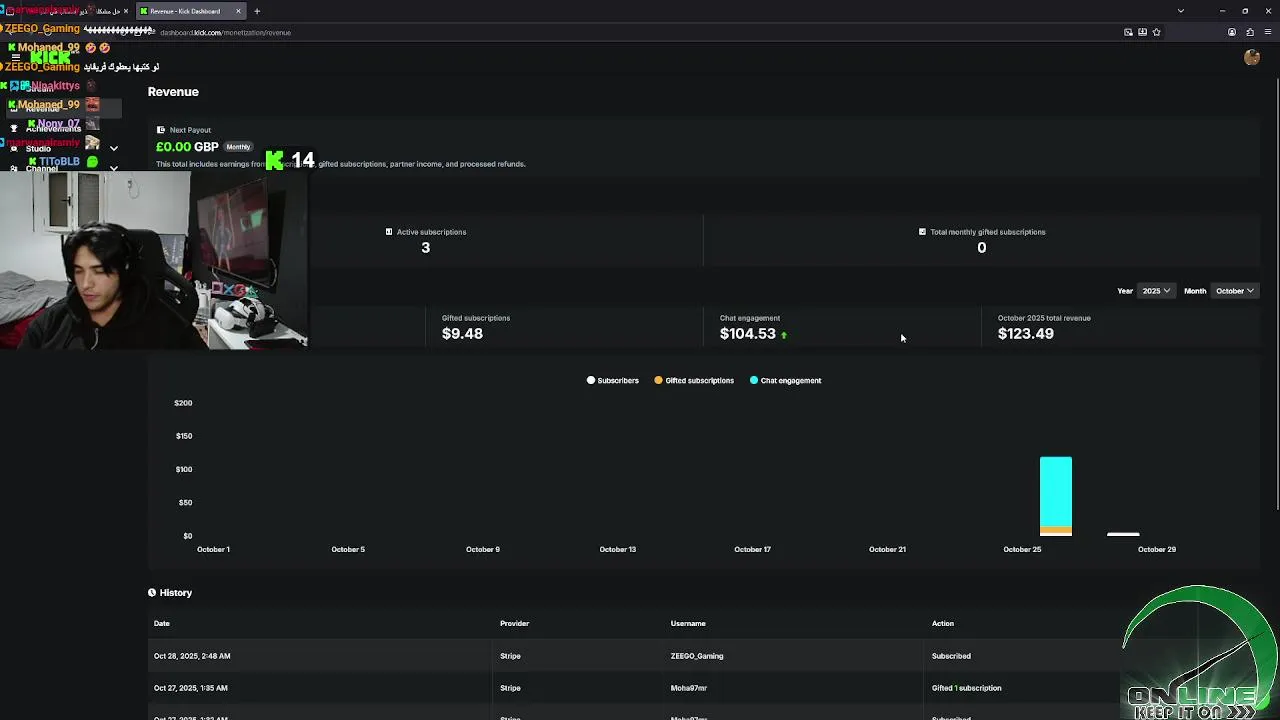The image size is (1280, 720).
Task: Click the Oct 28, 2025, 2:48 AM date
Action: tap(192, 656)
